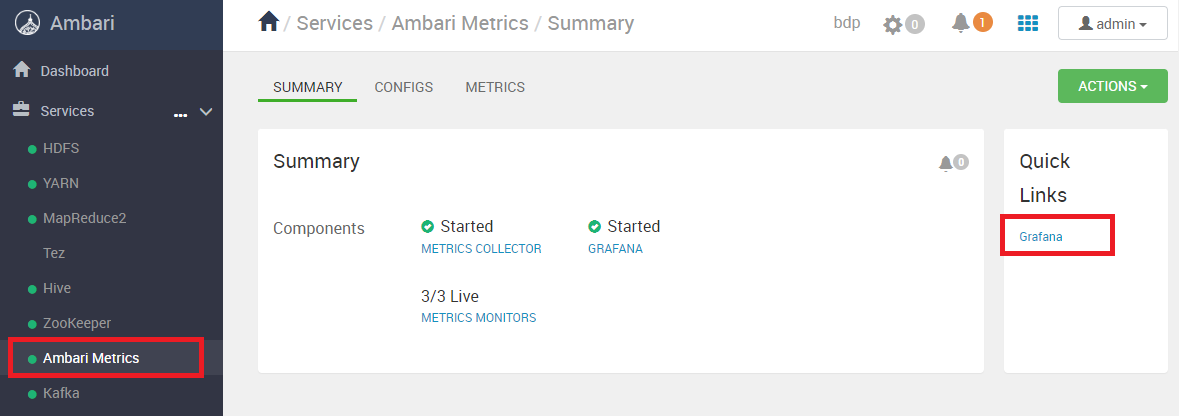This screenshot has width=1179, height=416.
Task: Select Kafka in services list
Action: click(x=61, y=393)
